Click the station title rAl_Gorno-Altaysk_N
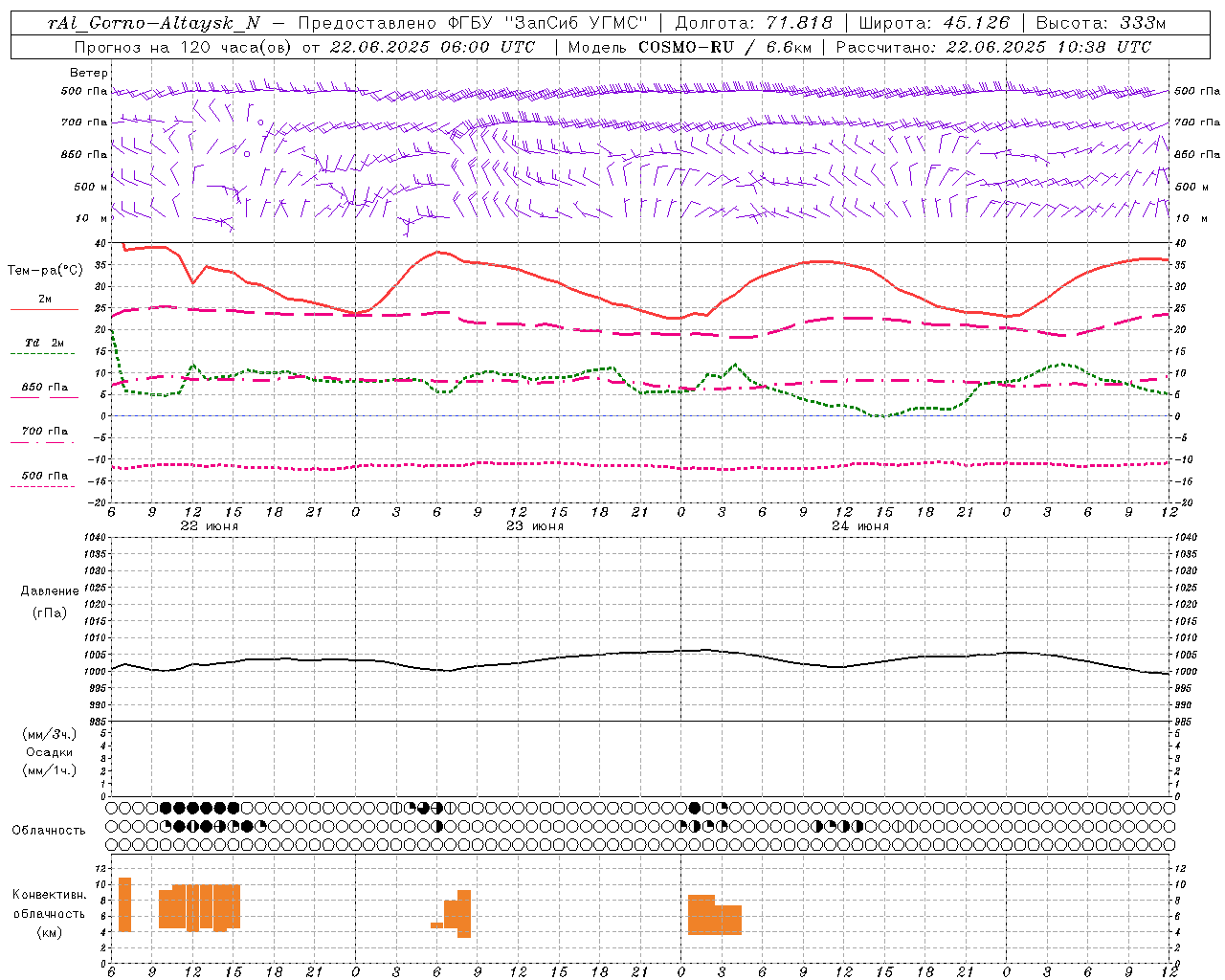 point(153,23)
